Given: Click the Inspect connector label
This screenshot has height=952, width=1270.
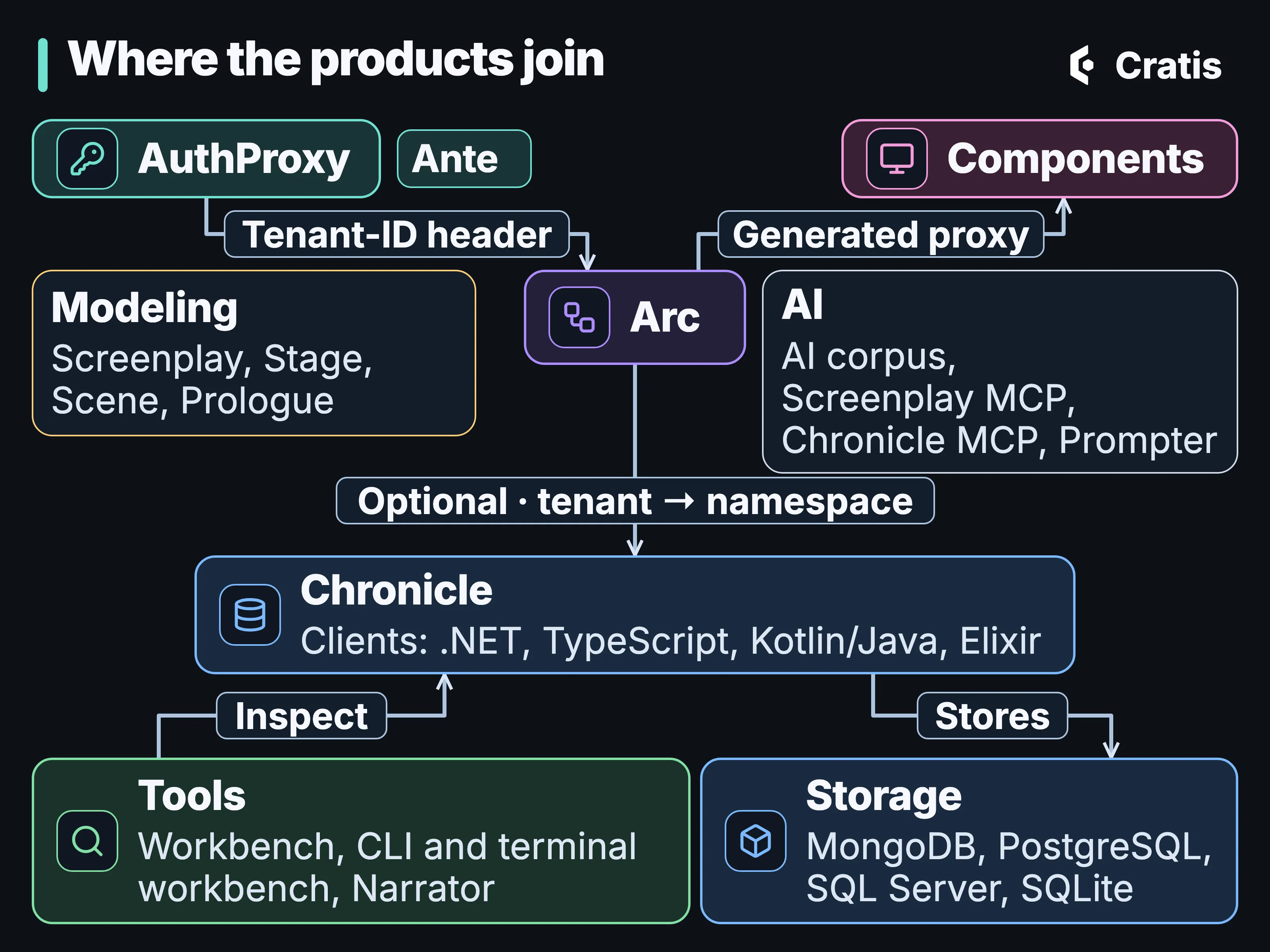Looking at the screenshot, I should pyautogui.click(x=301, y=716).
